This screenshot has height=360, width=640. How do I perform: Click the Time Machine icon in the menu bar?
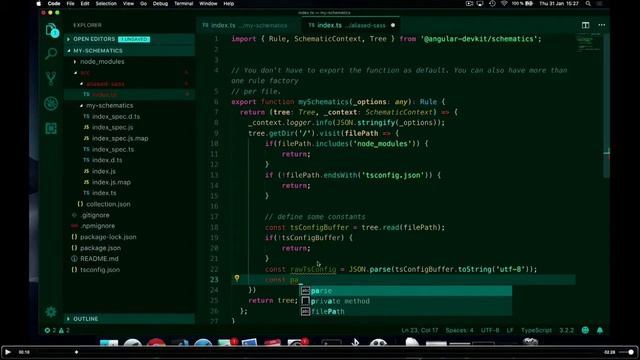pyautogui.click(x=492, y=4)
